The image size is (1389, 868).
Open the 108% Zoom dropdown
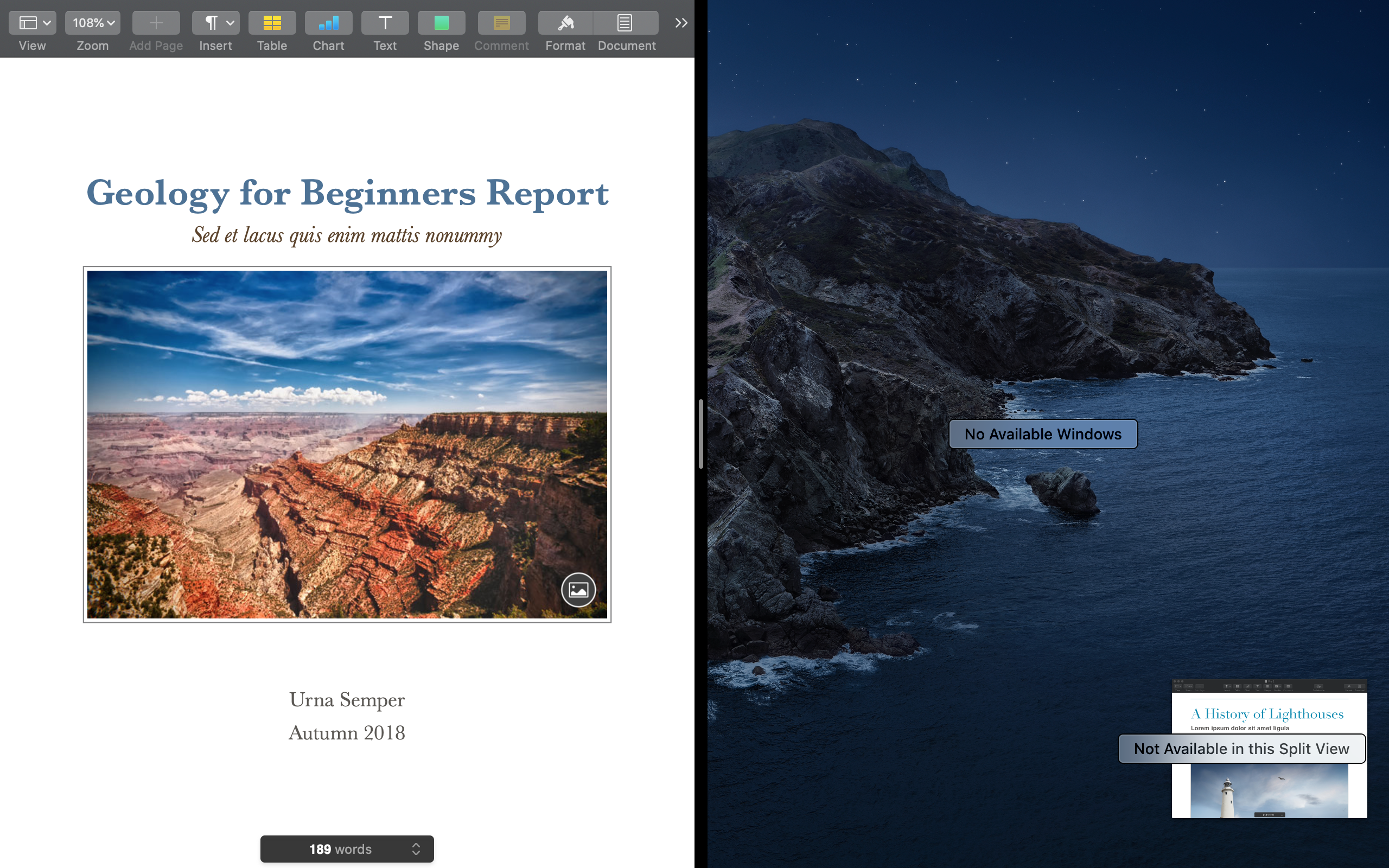tap(92, 23)
